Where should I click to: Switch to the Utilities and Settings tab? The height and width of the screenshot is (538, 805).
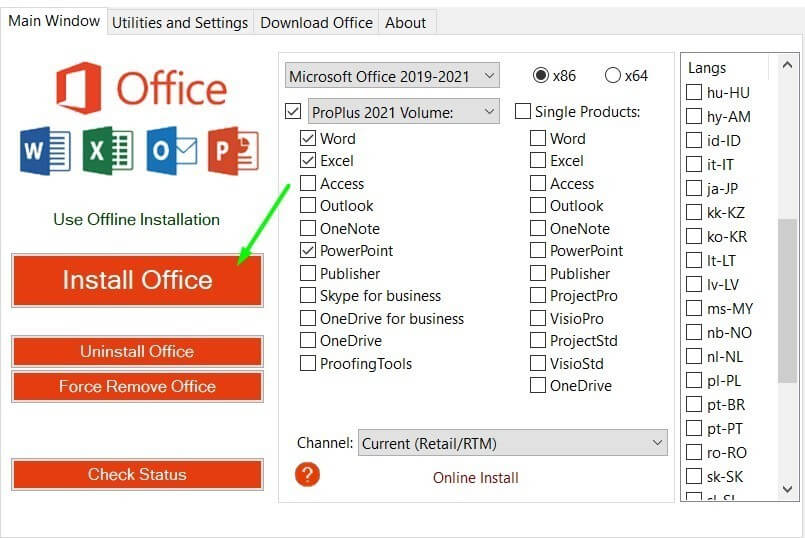(x=180, y=22)
